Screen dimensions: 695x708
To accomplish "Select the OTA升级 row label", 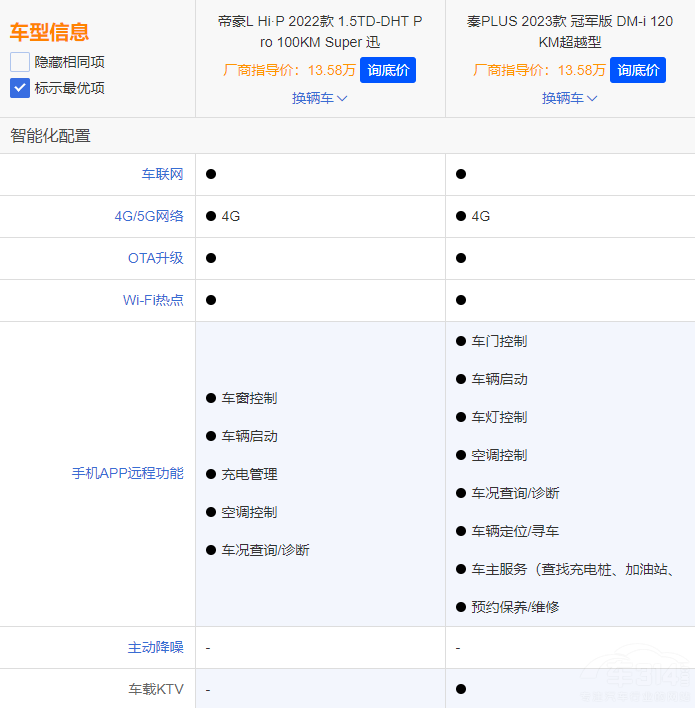I will tap(155, 258).
